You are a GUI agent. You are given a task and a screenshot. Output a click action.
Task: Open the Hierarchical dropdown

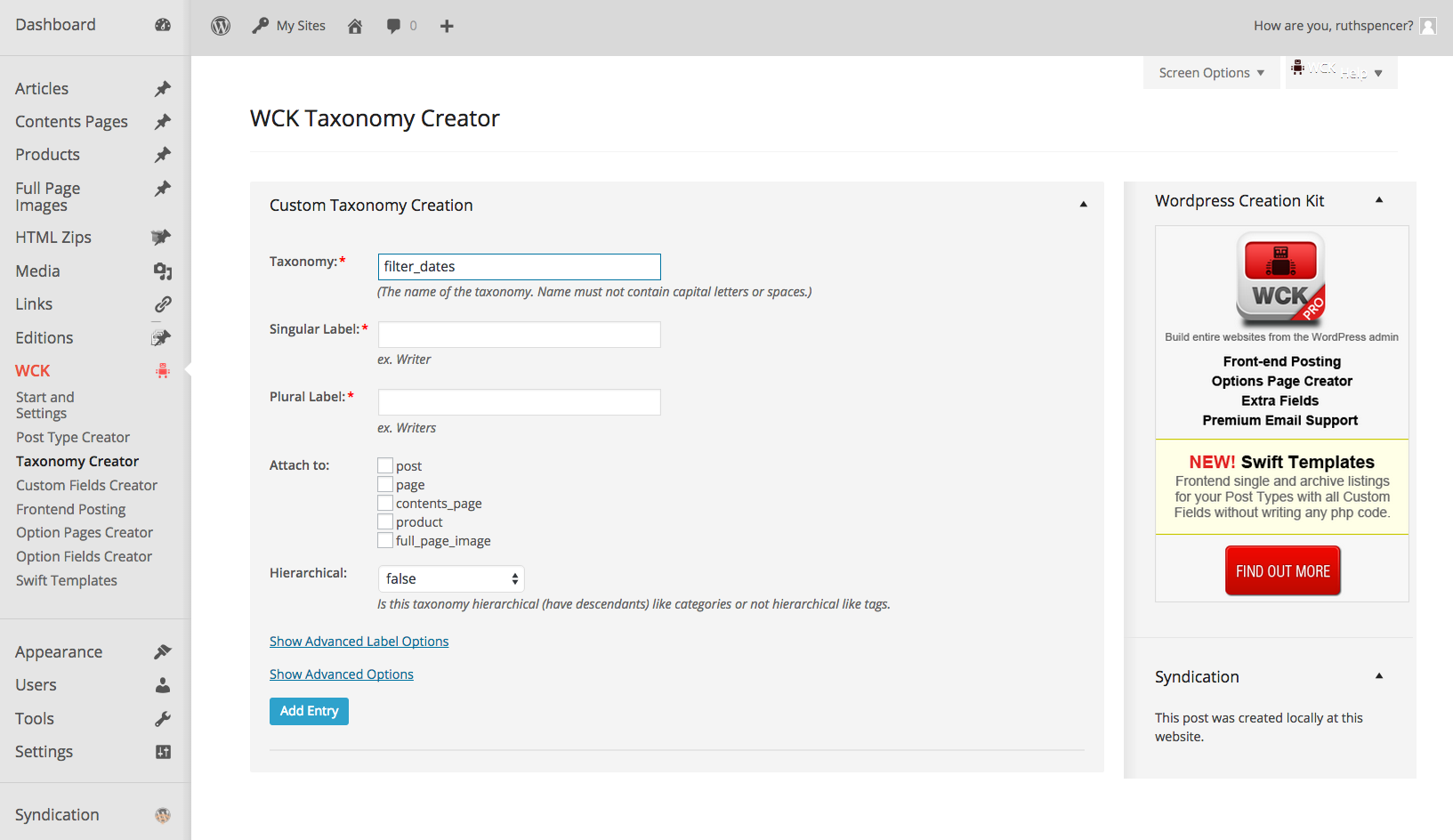tap(451, 578)
